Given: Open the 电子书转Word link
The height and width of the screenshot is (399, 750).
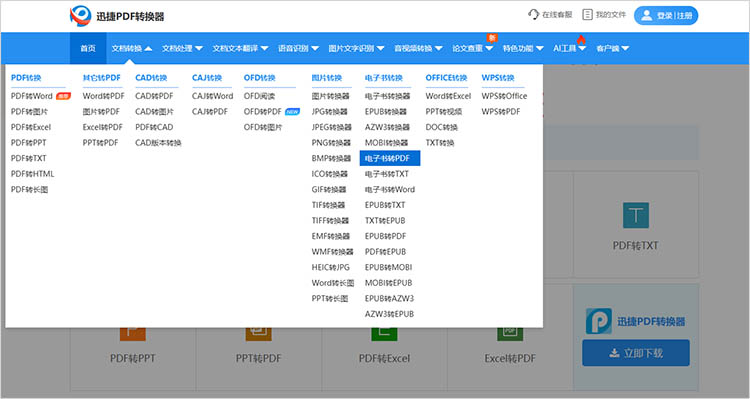Looking at the screenshot, I should click(x=390, y=189).
